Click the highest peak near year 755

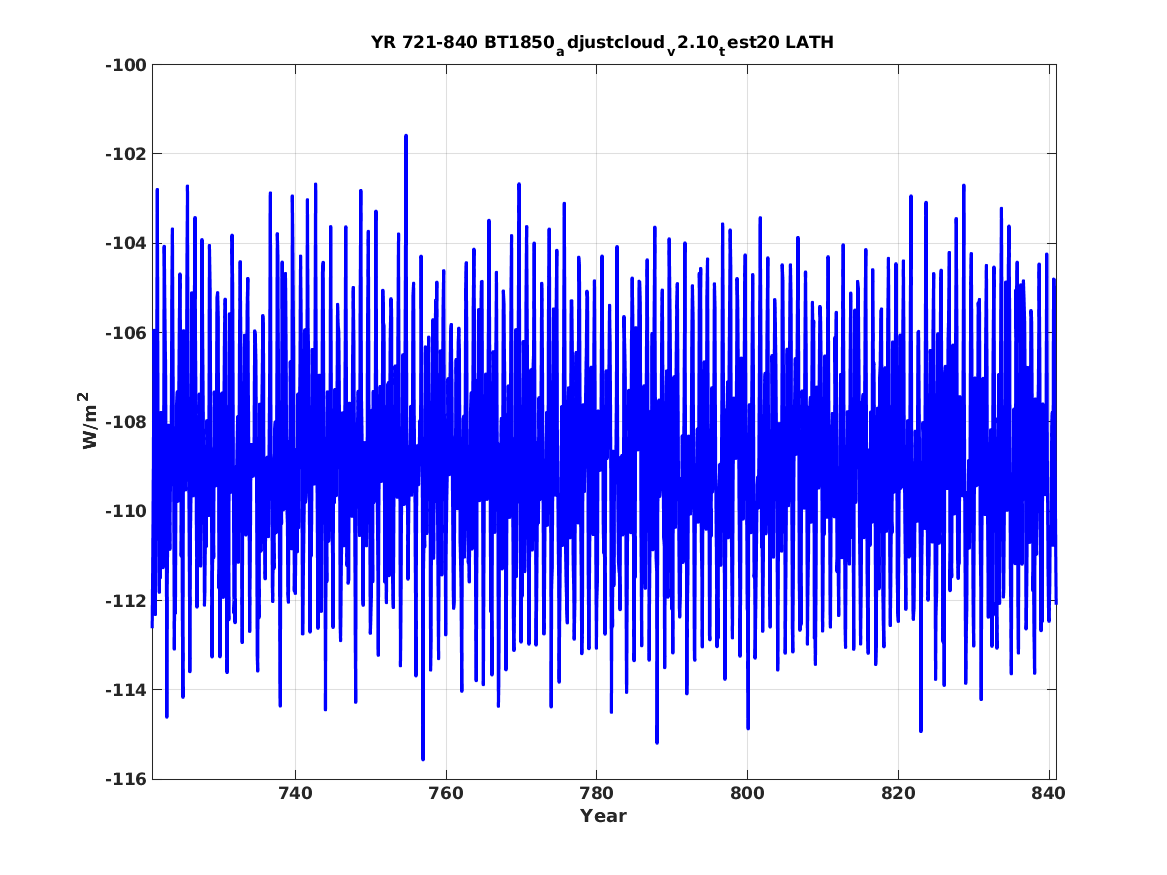[406, 136]
